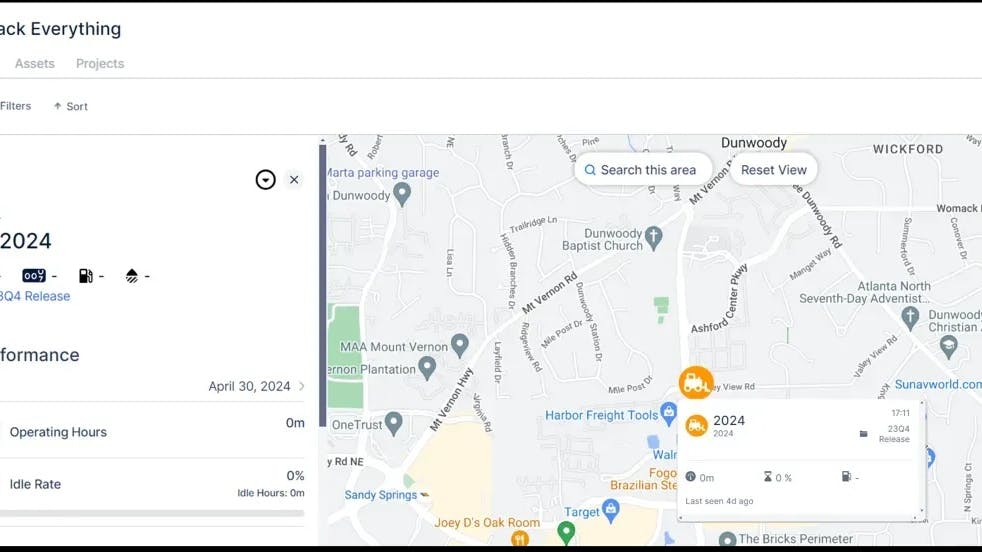Close the asset detail panel

[x=294, y=180]
